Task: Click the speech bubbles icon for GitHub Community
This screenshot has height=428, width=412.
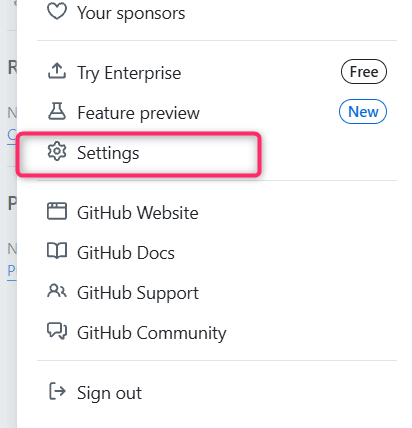Action: click(57, 331)
